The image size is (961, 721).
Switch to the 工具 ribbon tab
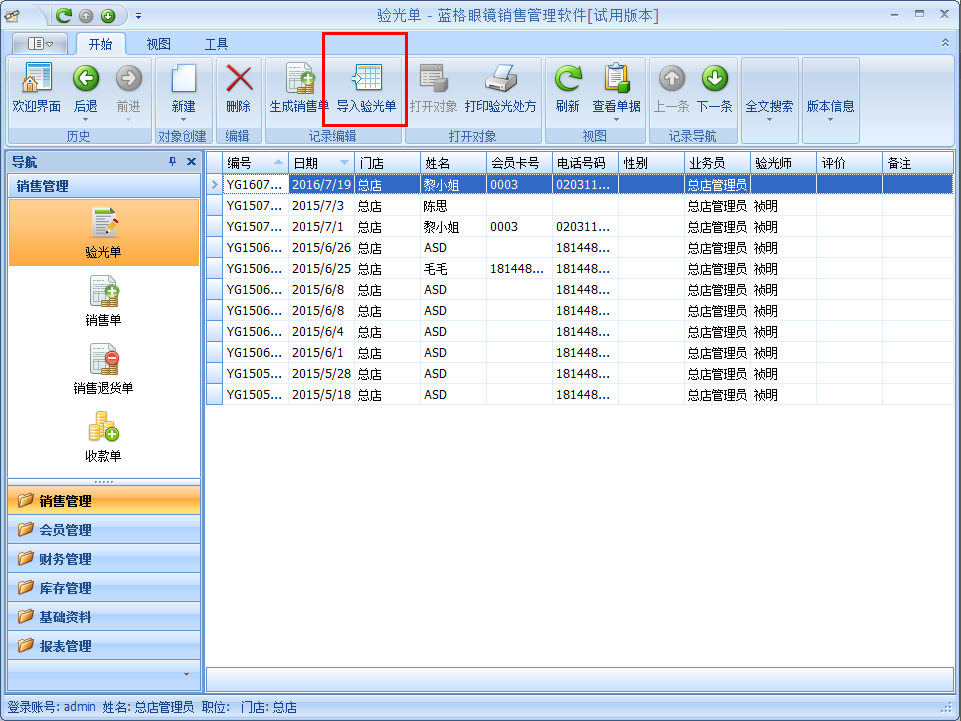(x=216, y=44)
